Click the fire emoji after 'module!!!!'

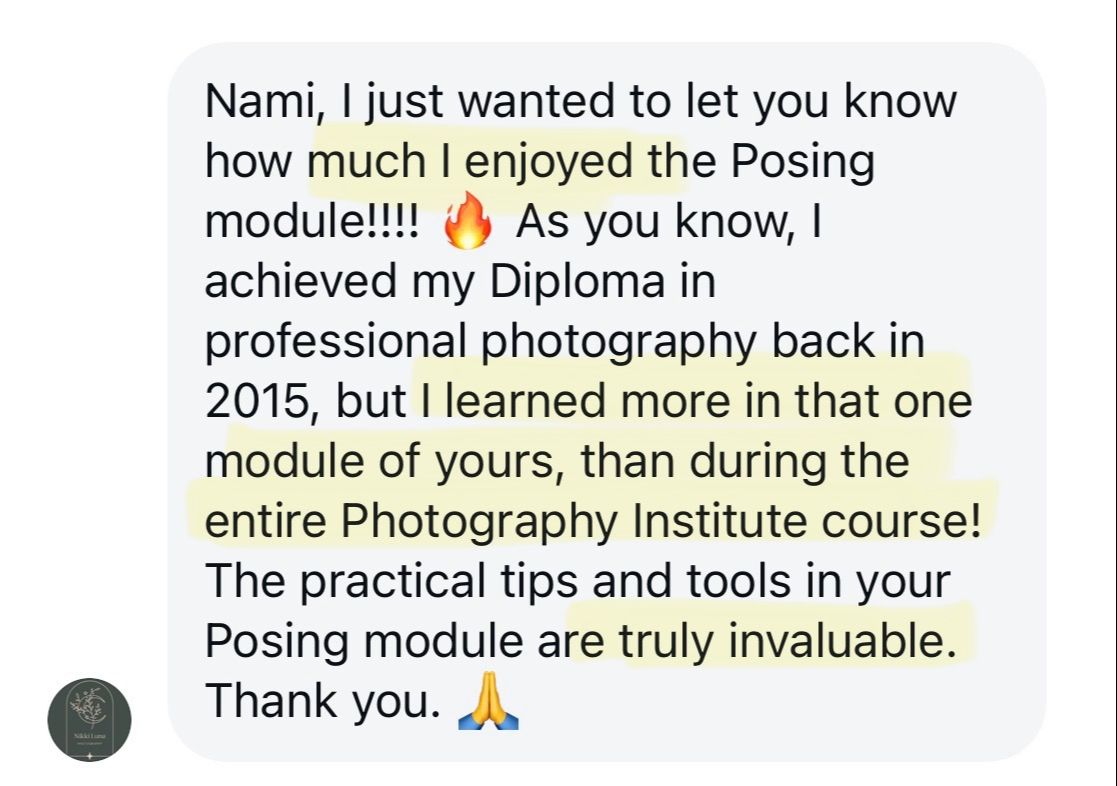point(467,220)
